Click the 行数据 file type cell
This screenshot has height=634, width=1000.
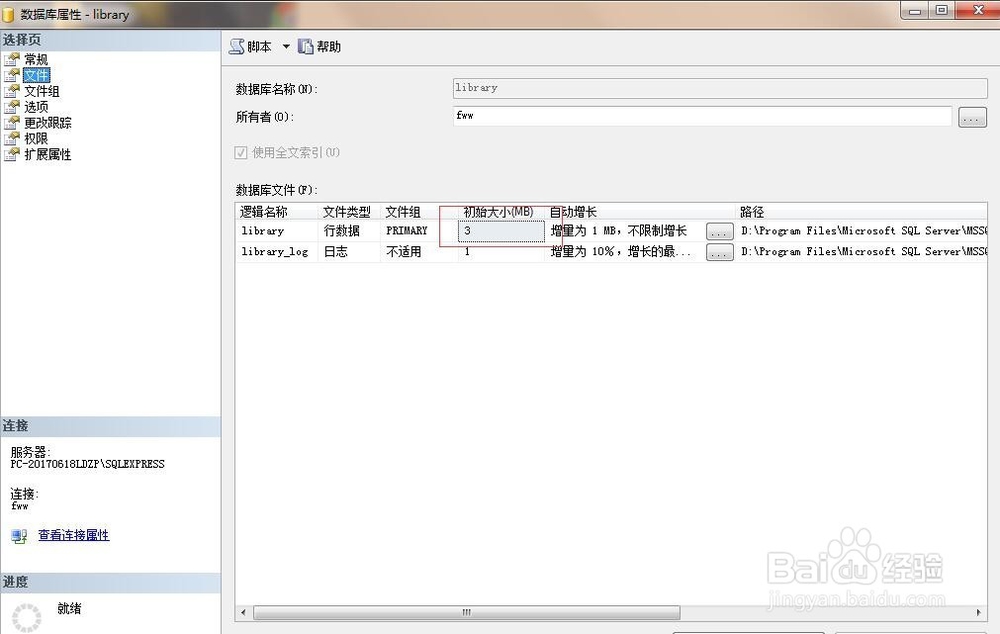click(349, 231)
